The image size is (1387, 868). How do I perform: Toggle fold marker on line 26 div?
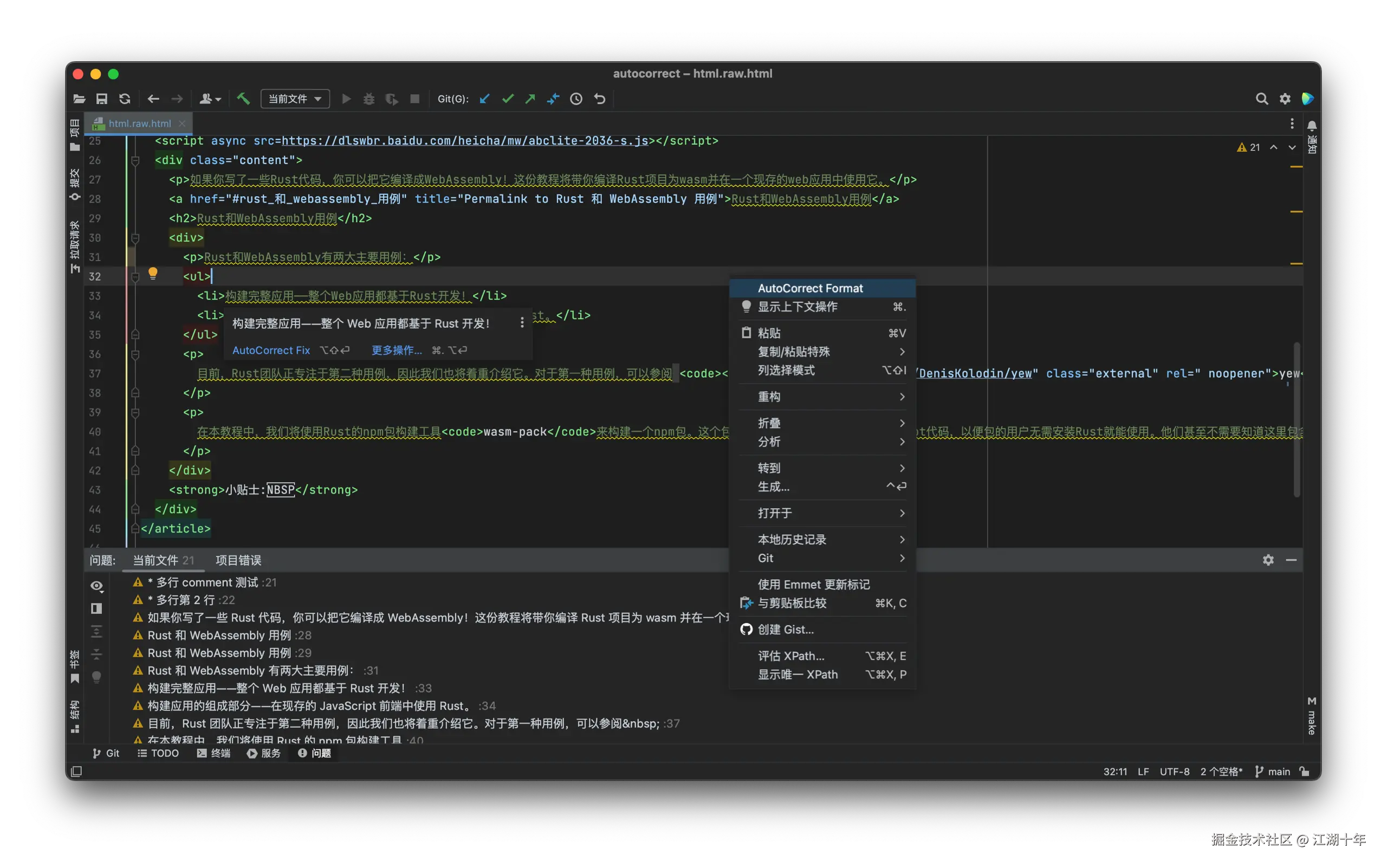[x=135, y=161]
